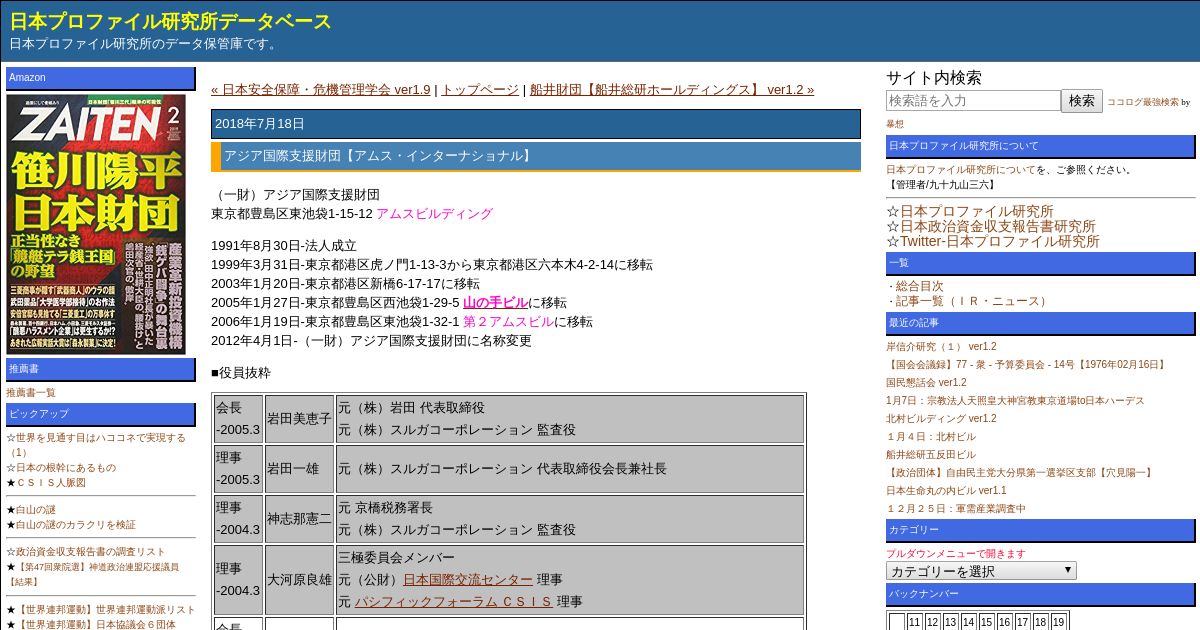Viewport: 1200px width, 630px height.
Task: Open recent article 自由民主党大分県第一選挙区支部
Action: [x=1021, y=473]
